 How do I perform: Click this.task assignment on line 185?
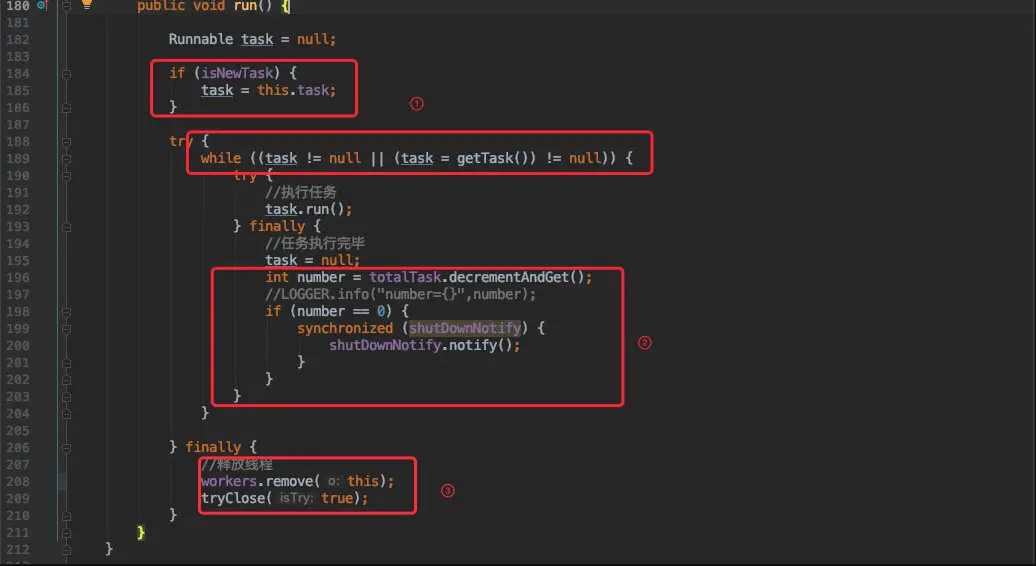point(297,90)
